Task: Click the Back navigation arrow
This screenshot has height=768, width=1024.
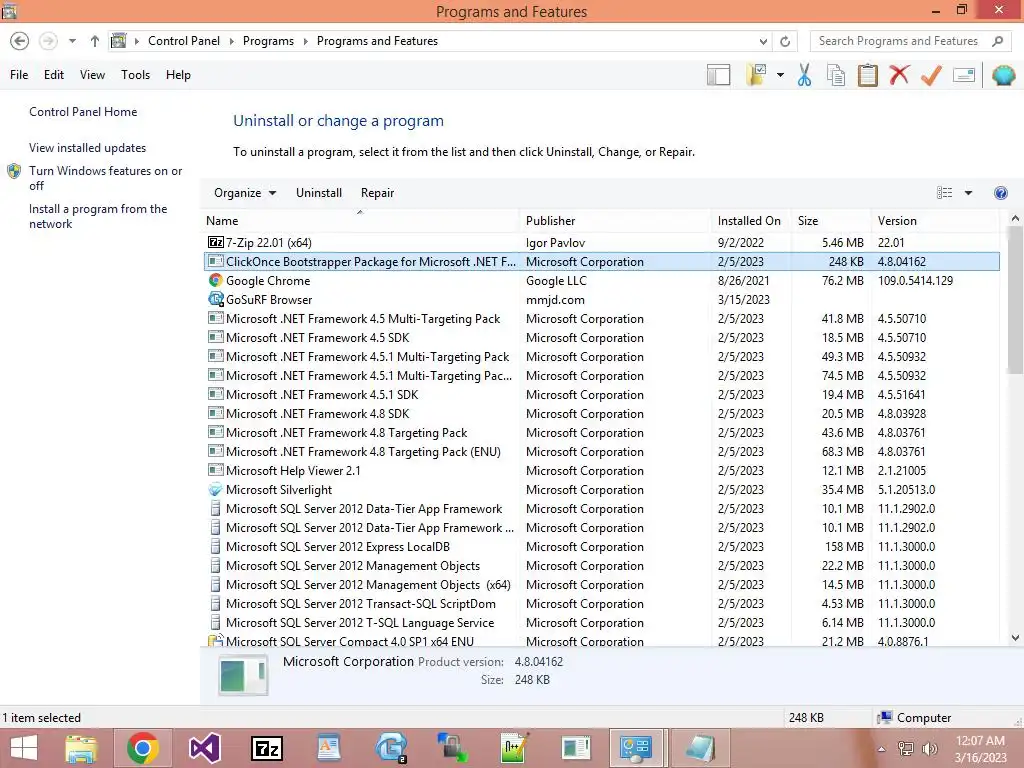Action: tap(20, 41)
